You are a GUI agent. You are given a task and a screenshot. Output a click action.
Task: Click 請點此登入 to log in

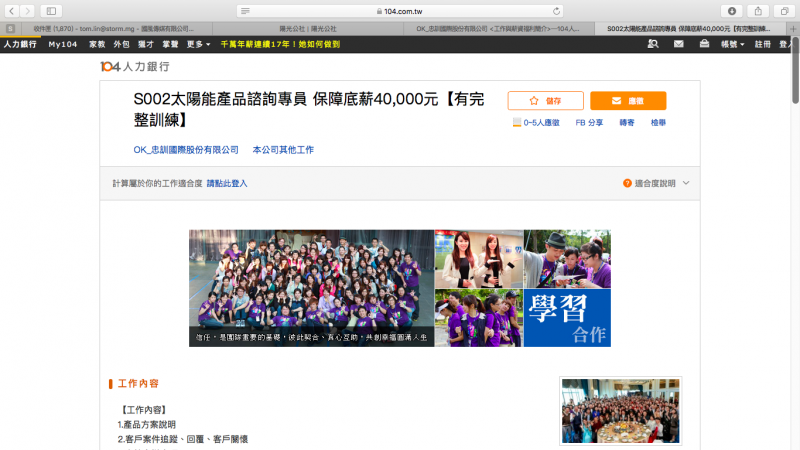[227, 183]
